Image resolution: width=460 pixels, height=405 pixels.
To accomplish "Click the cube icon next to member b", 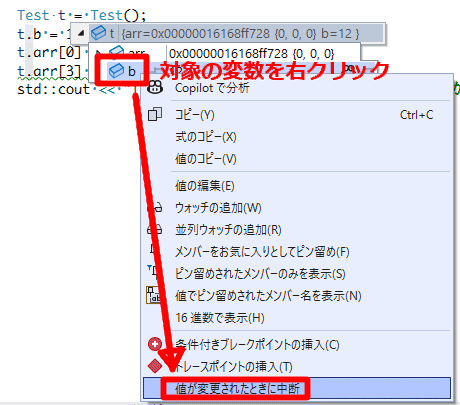I will [116, 71].
